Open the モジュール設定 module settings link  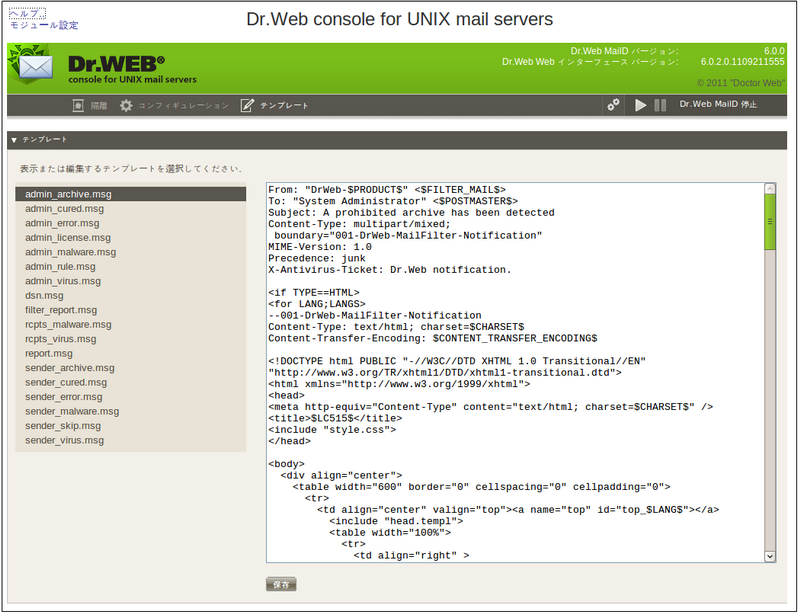coord(44,25)
